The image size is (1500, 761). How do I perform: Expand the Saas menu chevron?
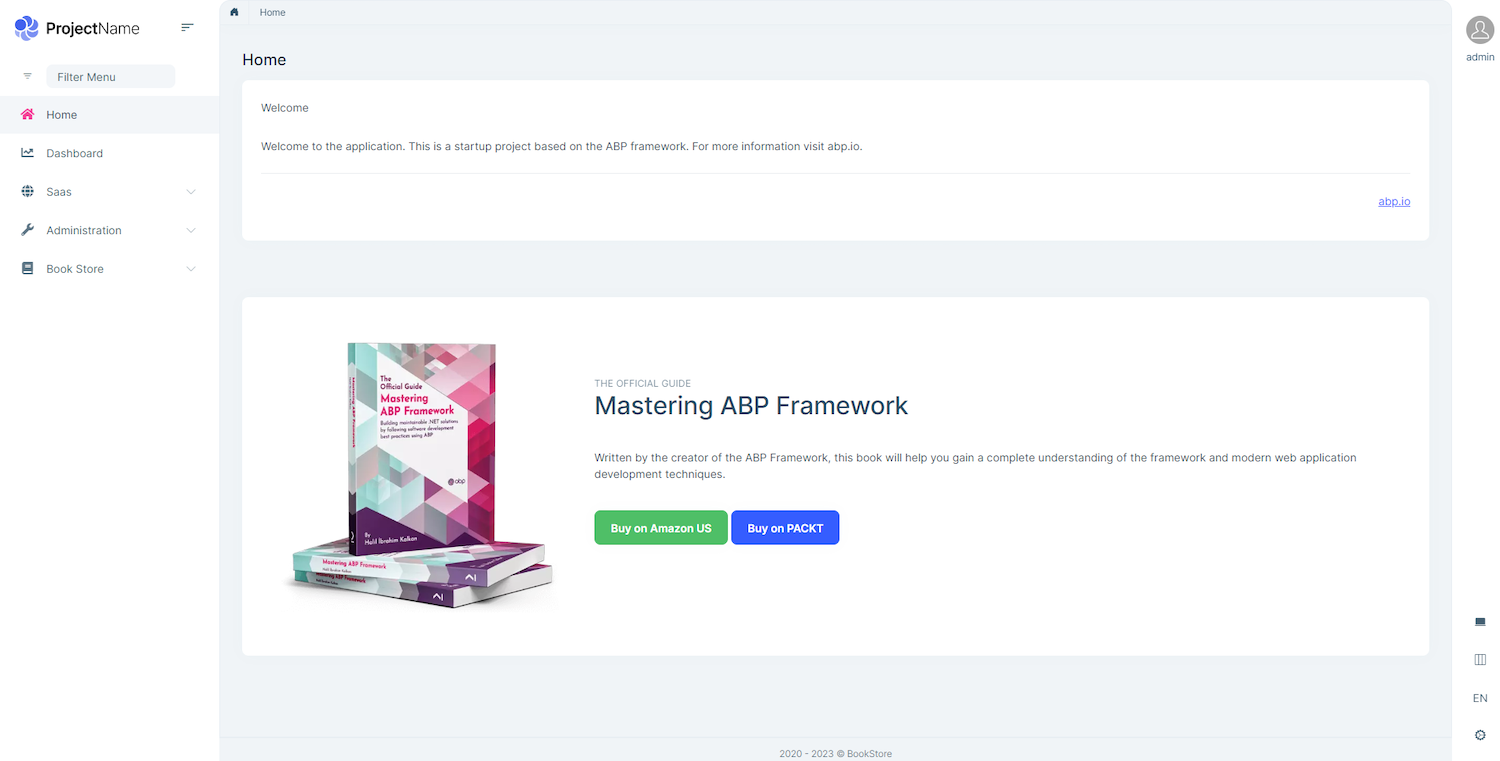[x=191, y=192]
